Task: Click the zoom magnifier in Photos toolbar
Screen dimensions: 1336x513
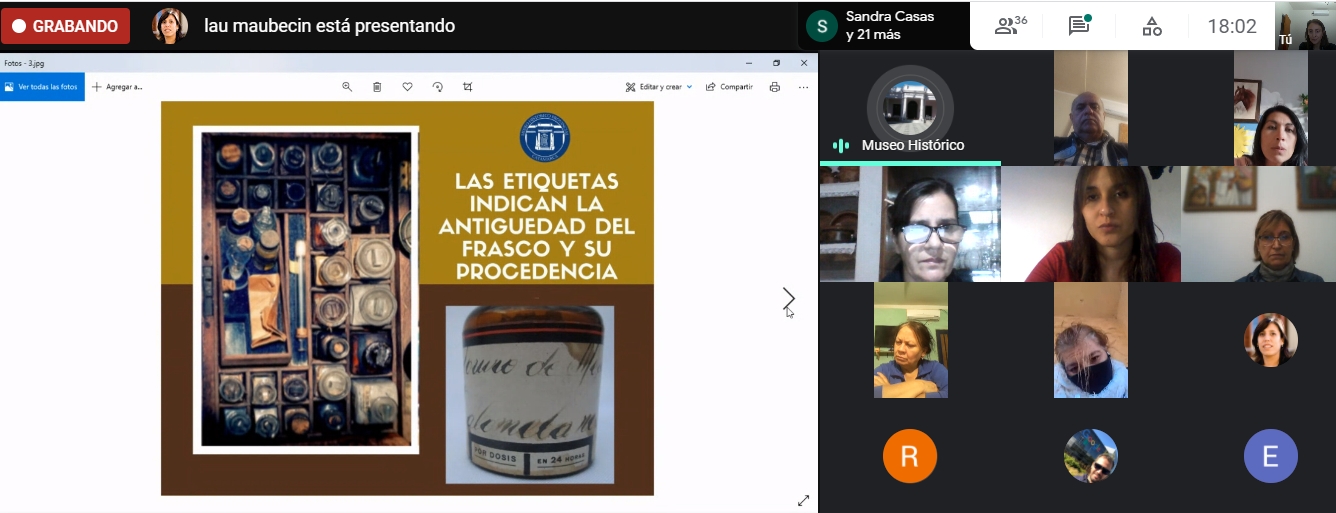Action: 347,87
